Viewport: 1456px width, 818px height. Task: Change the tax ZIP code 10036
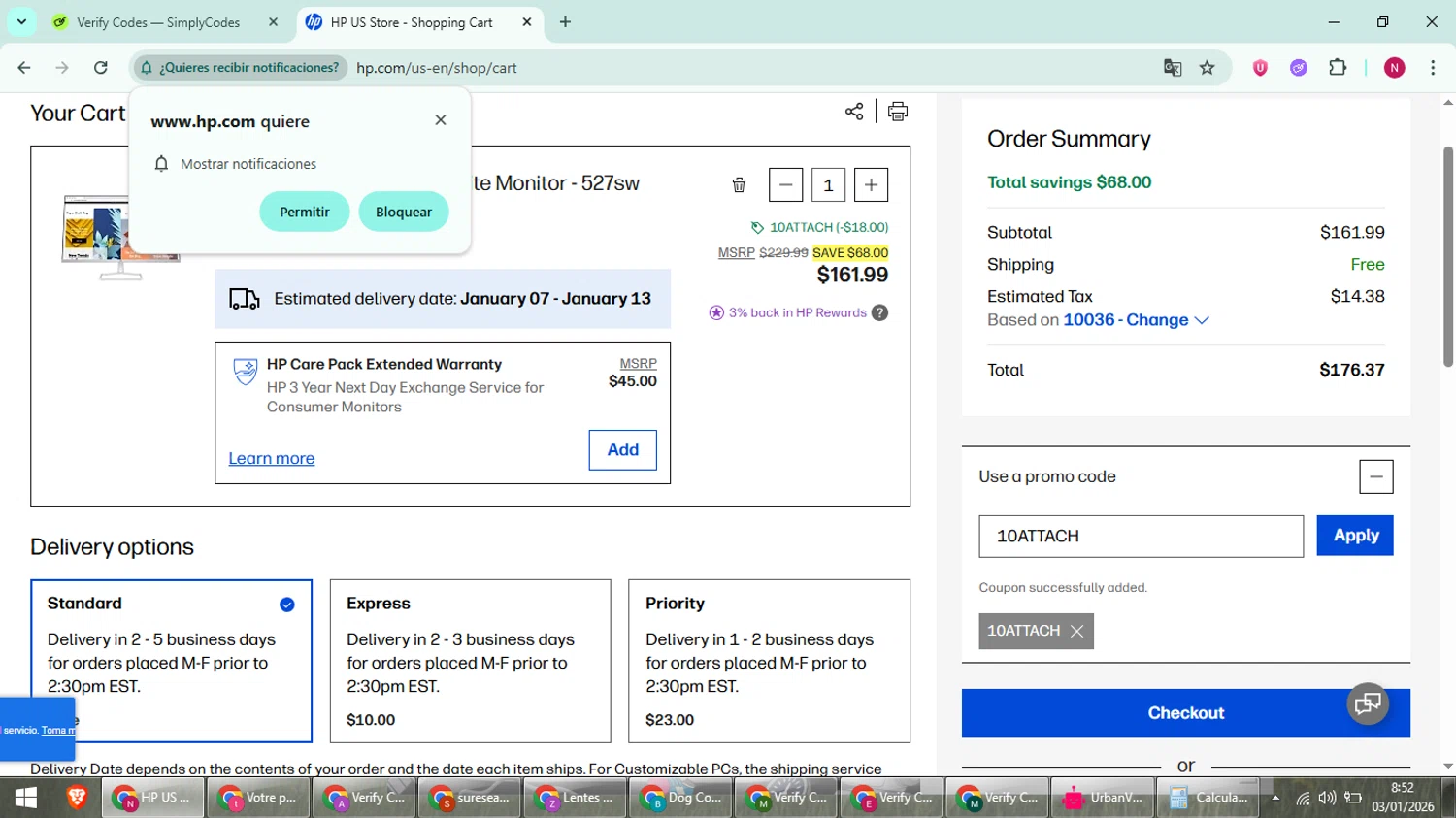click(x=1136, y=320)
